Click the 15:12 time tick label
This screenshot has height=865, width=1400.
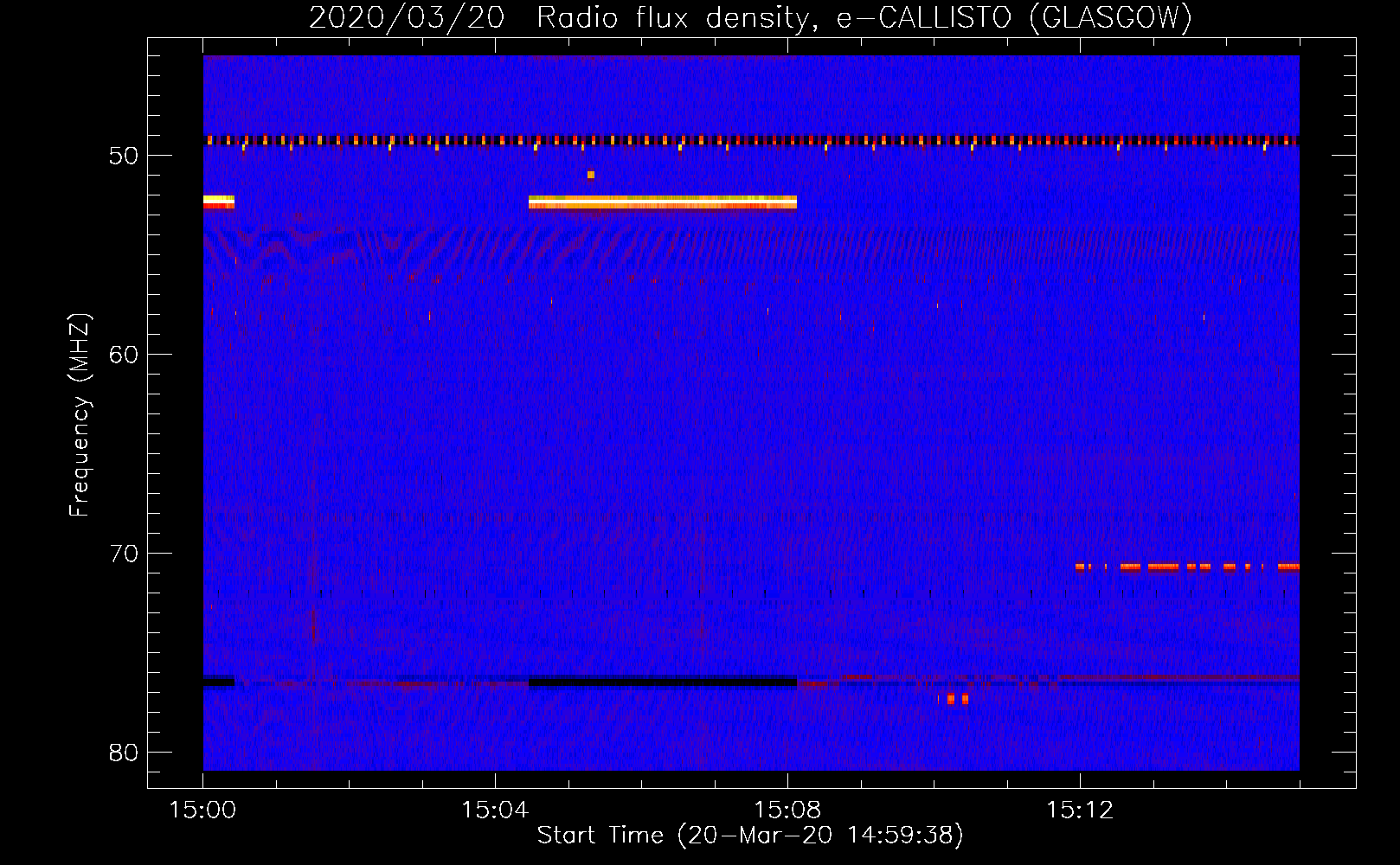tap(1080, 811)
